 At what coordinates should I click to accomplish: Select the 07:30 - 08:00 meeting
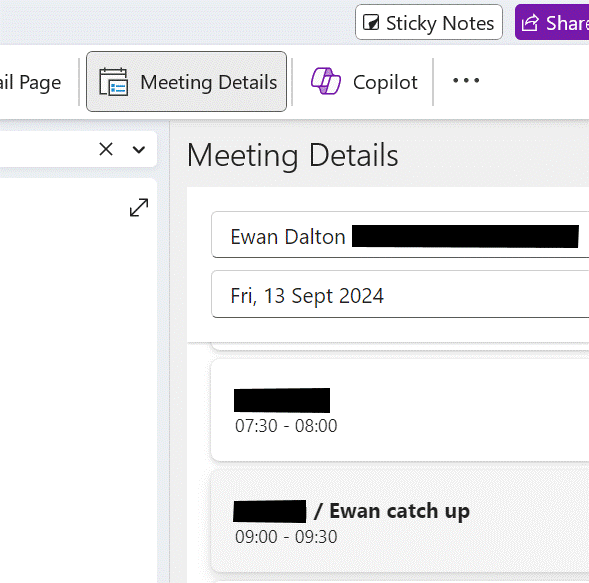pyautogui.click(x=400, y=410)
